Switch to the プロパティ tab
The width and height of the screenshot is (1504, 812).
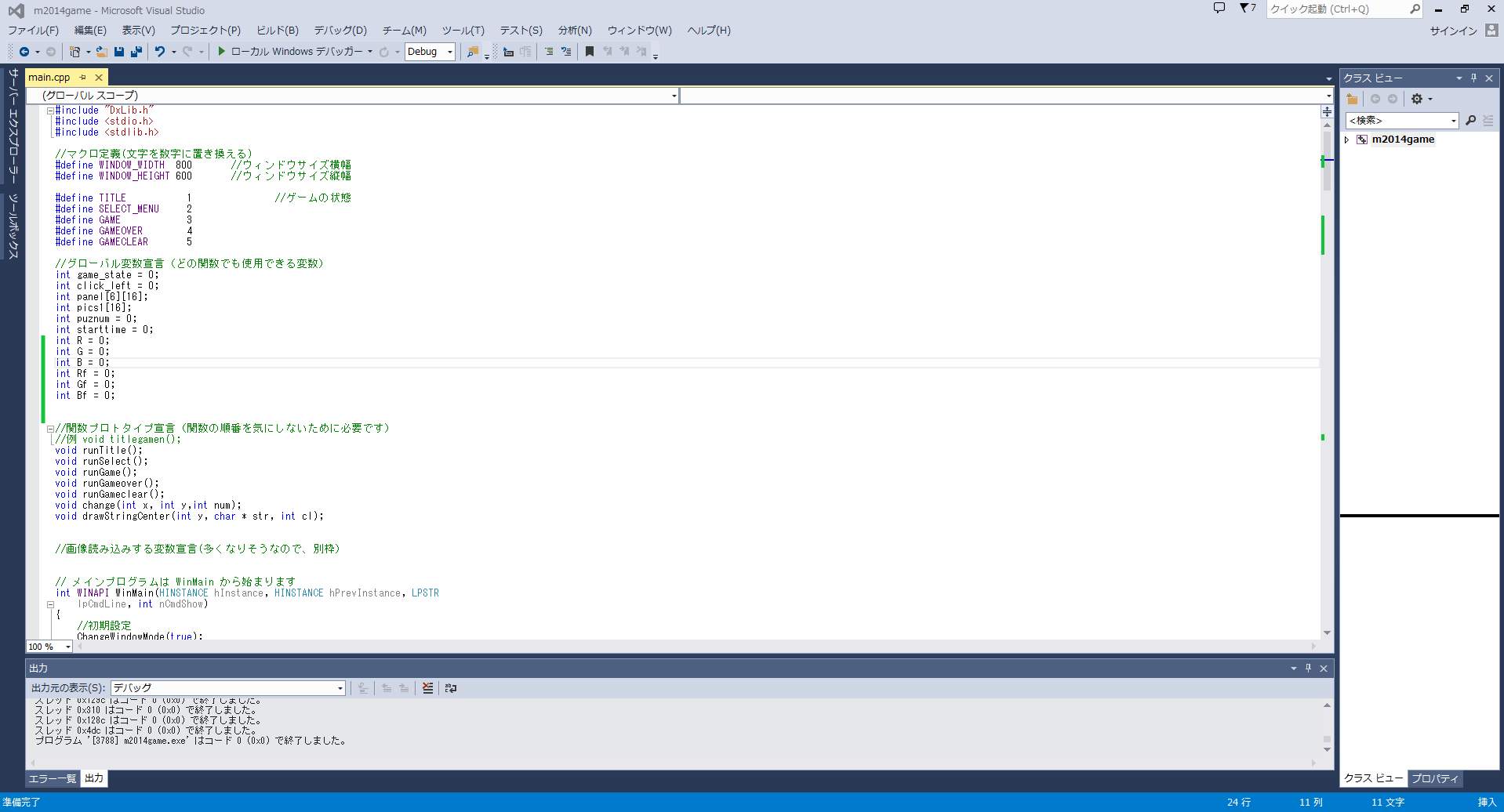(x=1434, y=778)
